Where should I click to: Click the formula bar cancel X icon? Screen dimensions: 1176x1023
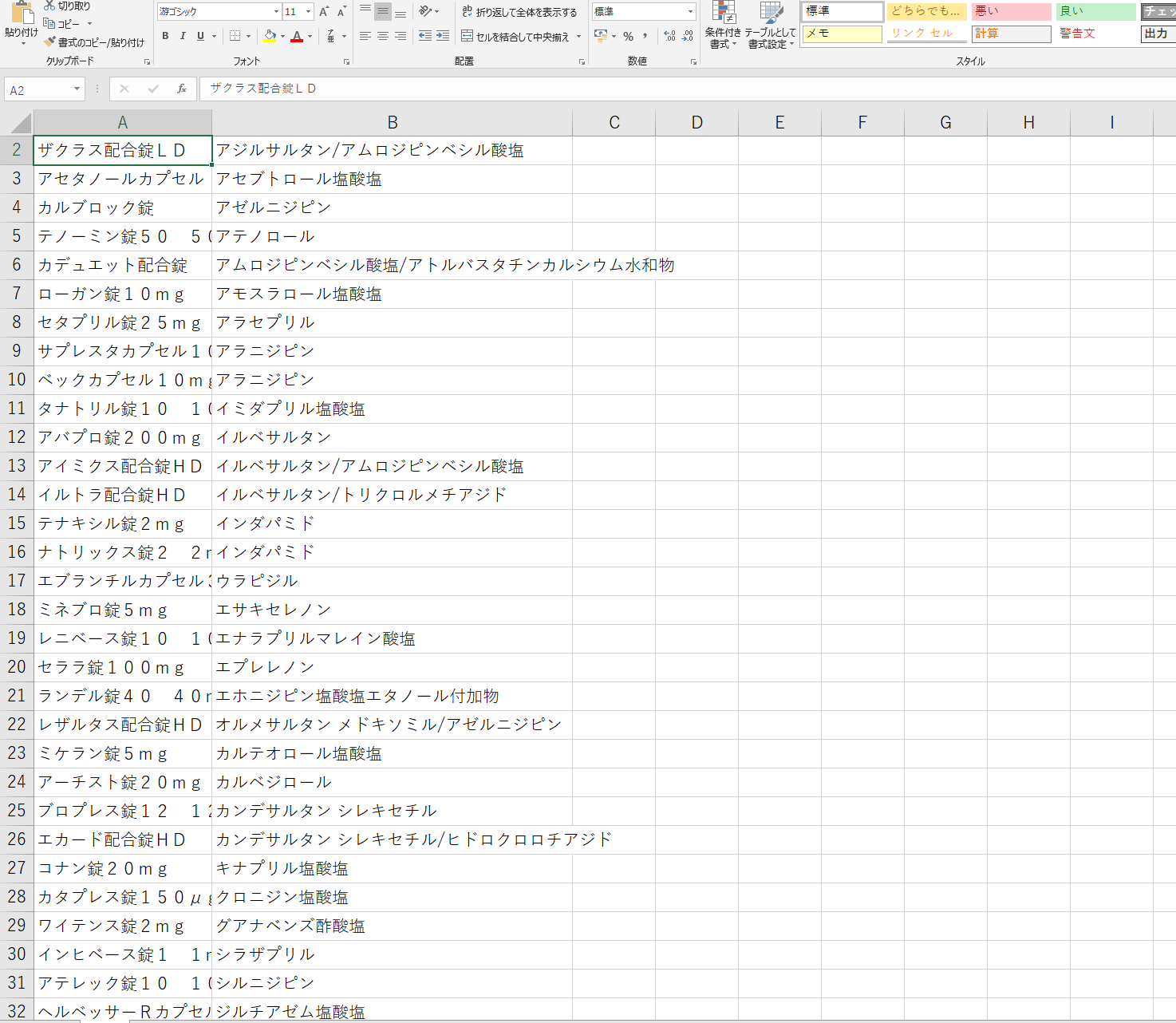(x=124, y=89)
